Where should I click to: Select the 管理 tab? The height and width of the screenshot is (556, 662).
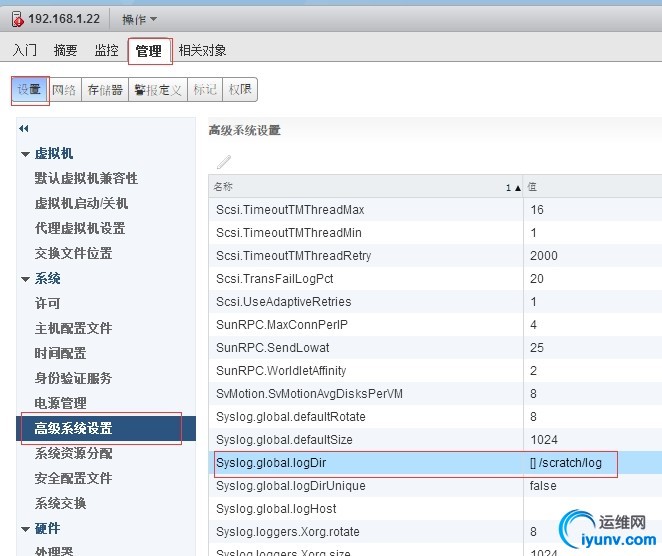[x=149, y=51]
